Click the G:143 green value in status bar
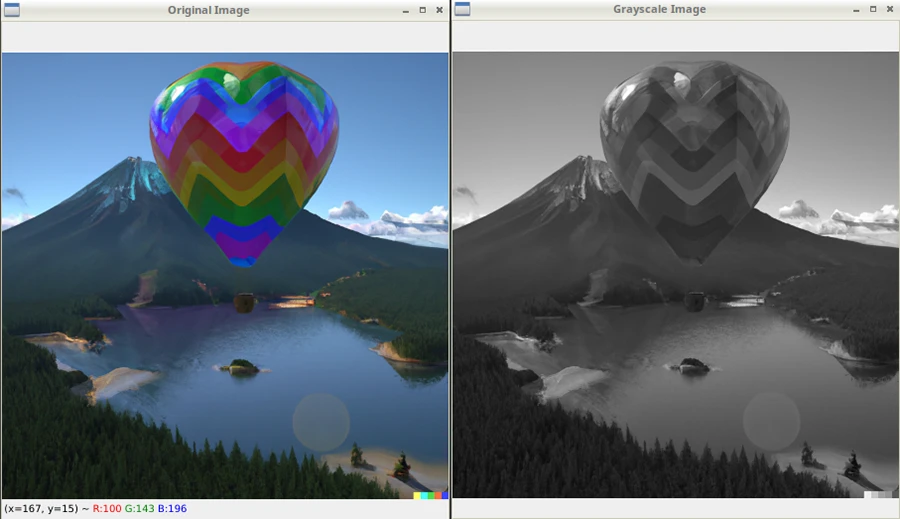 (x=139, y=508)
